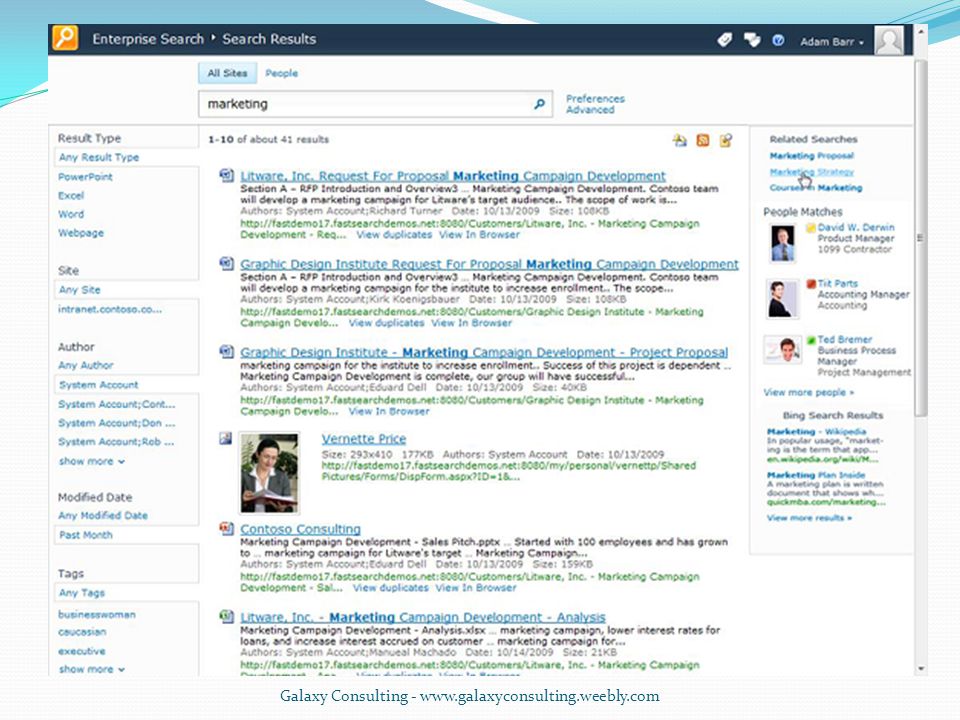
Task: Click the icon left of the help icon
Action: (x=752, y=40)
